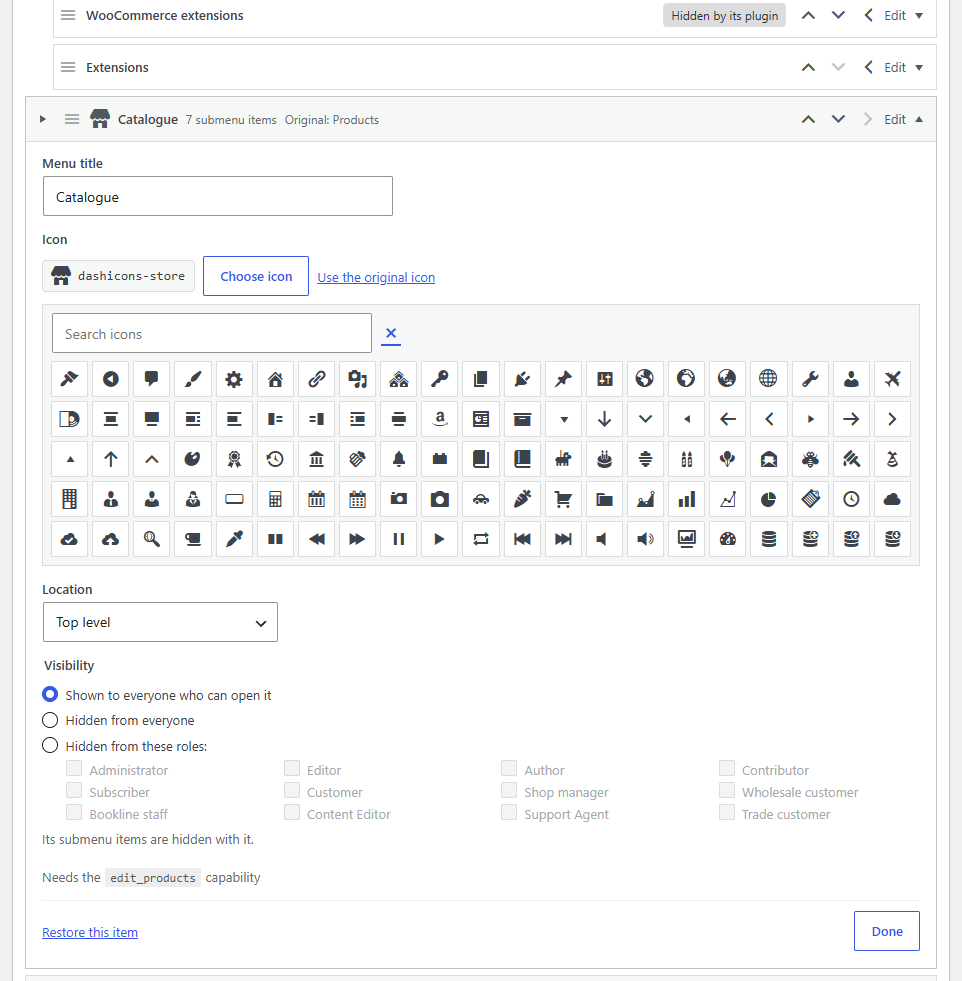Collapse the Catalogue Edit panel
This screenshot has height=981, width=962.
pyautogui.click(x=903, y=119)
